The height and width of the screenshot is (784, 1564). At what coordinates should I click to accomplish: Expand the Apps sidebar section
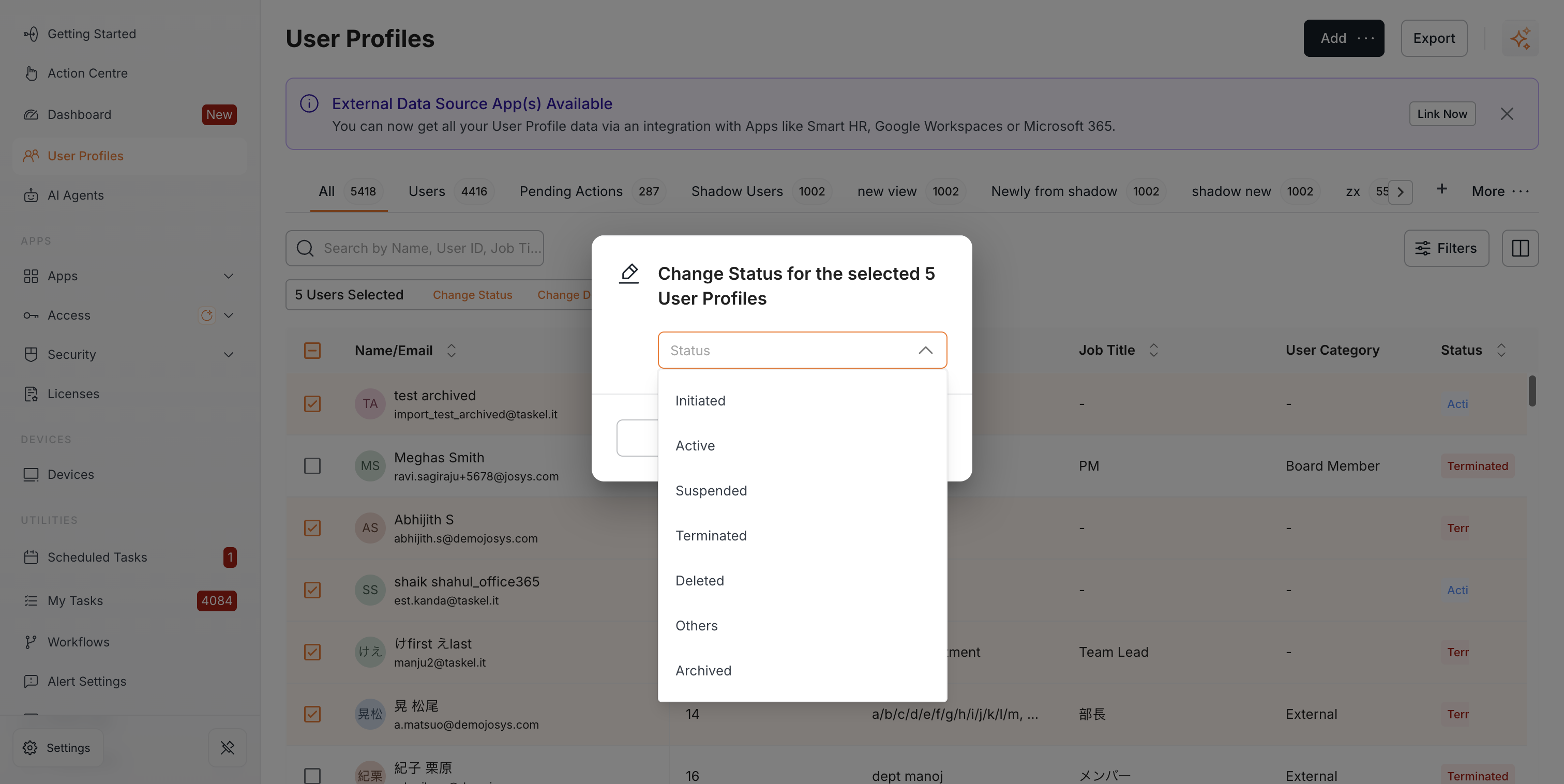click(228, 276)
